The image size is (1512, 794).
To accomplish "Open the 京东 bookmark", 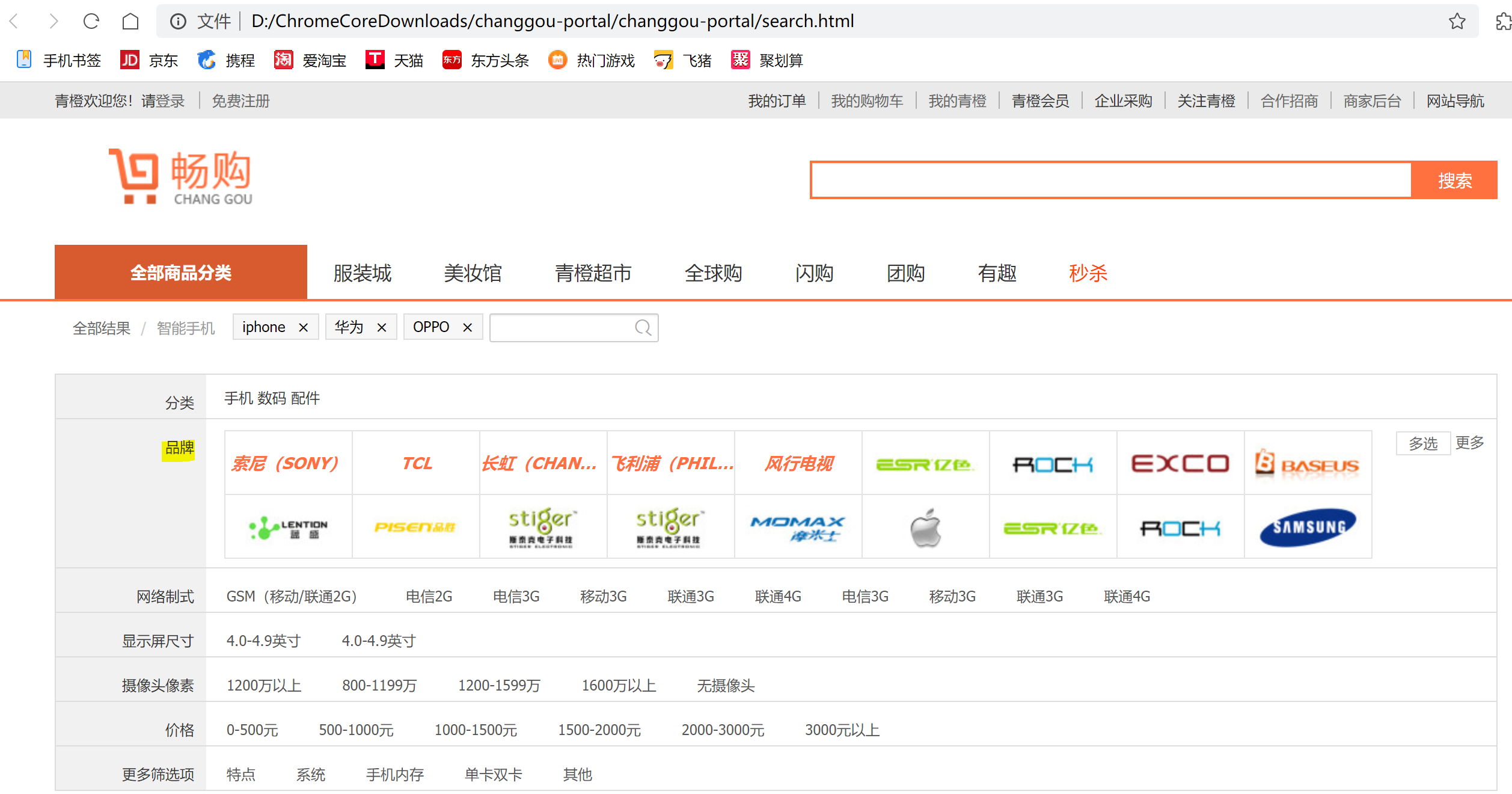I will (x=149, y=60).
